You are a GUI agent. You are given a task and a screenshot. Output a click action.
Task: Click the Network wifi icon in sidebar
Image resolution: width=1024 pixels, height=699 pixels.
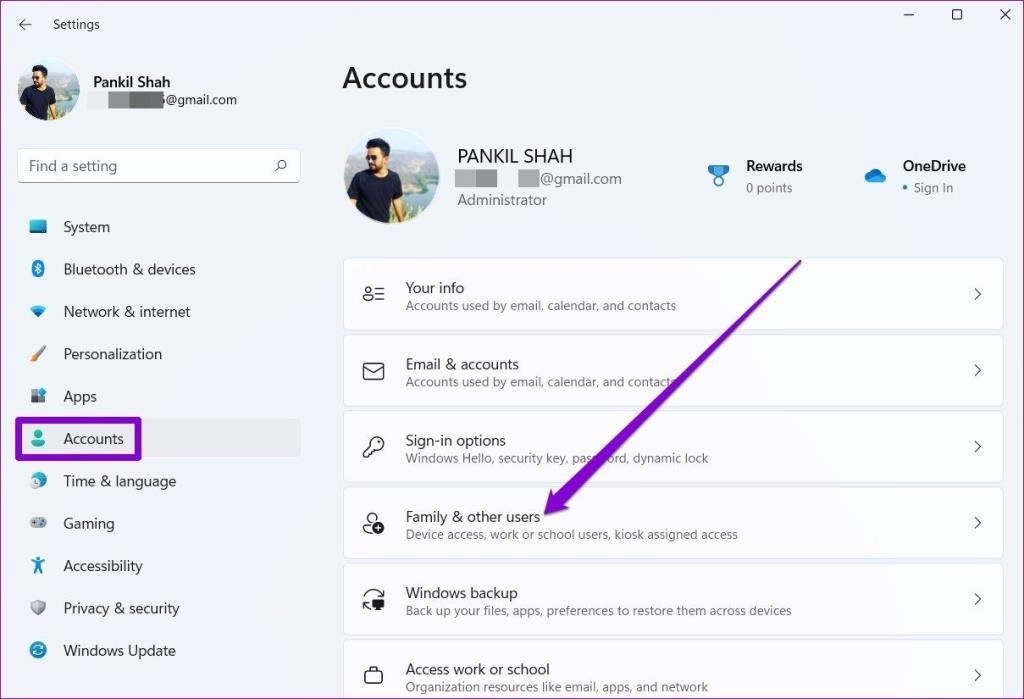38,312
